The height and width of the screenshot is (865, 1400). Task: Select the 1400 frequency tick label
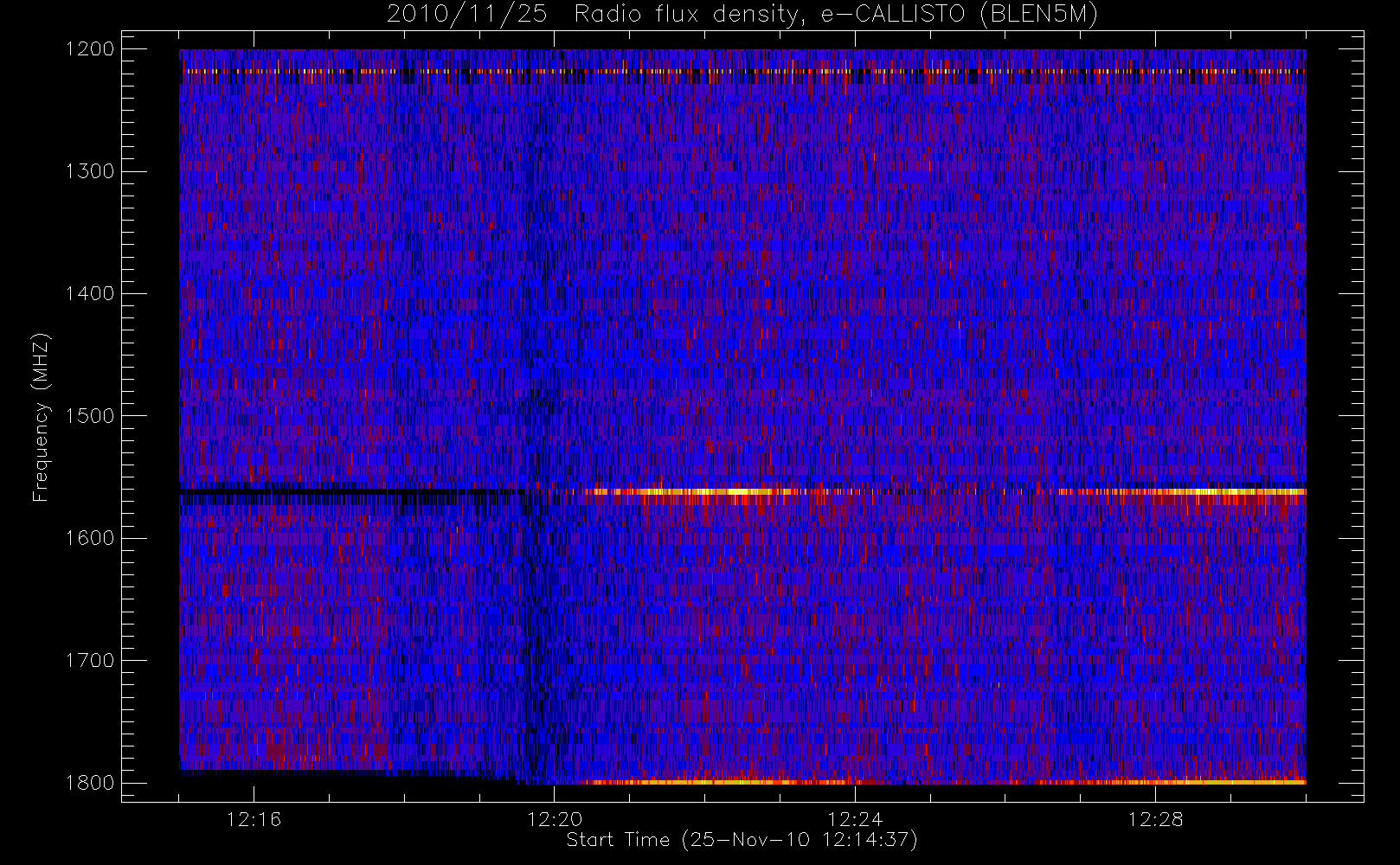pyautogui.click(x=90, y=294)
